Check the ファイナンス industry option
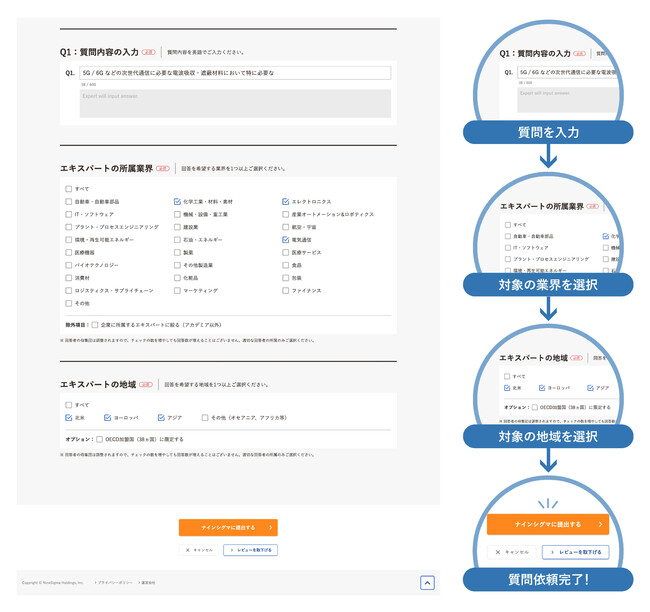Viewport: 650px width, 612px height. click(285, 290)
